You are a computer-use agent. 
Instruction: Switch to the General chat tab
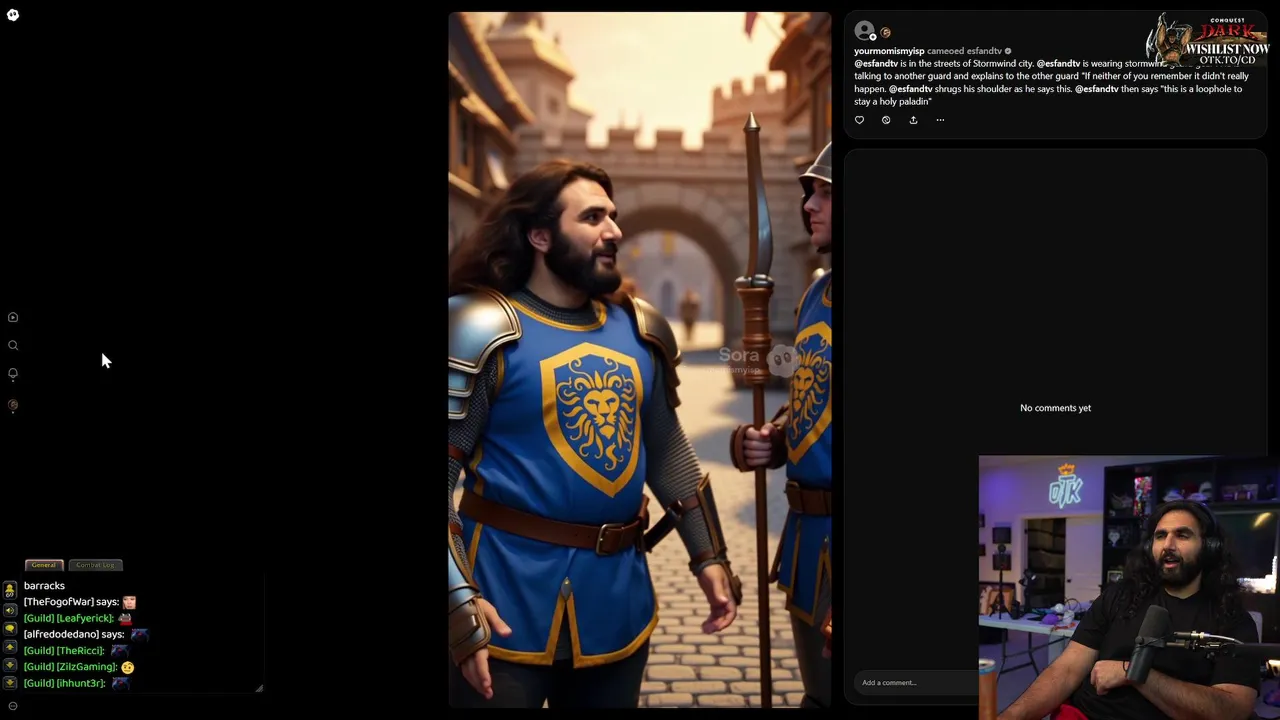[x=44, y=565]
